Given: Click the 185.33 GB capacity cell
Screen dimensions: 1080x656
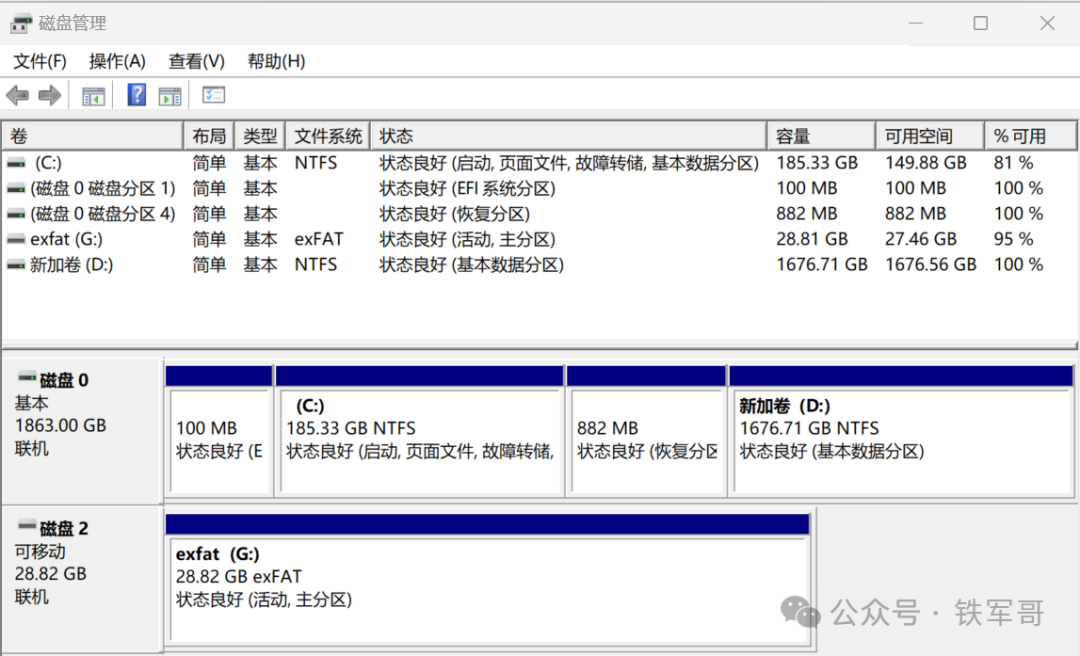Looking at the screenshot, I should coord(817,163).
